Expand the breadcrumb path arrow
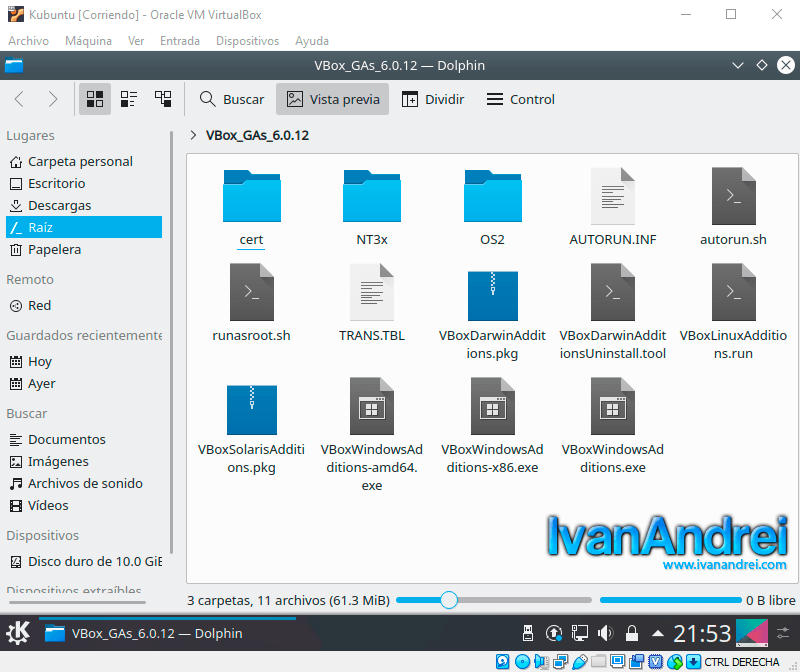 pos(193,135)
